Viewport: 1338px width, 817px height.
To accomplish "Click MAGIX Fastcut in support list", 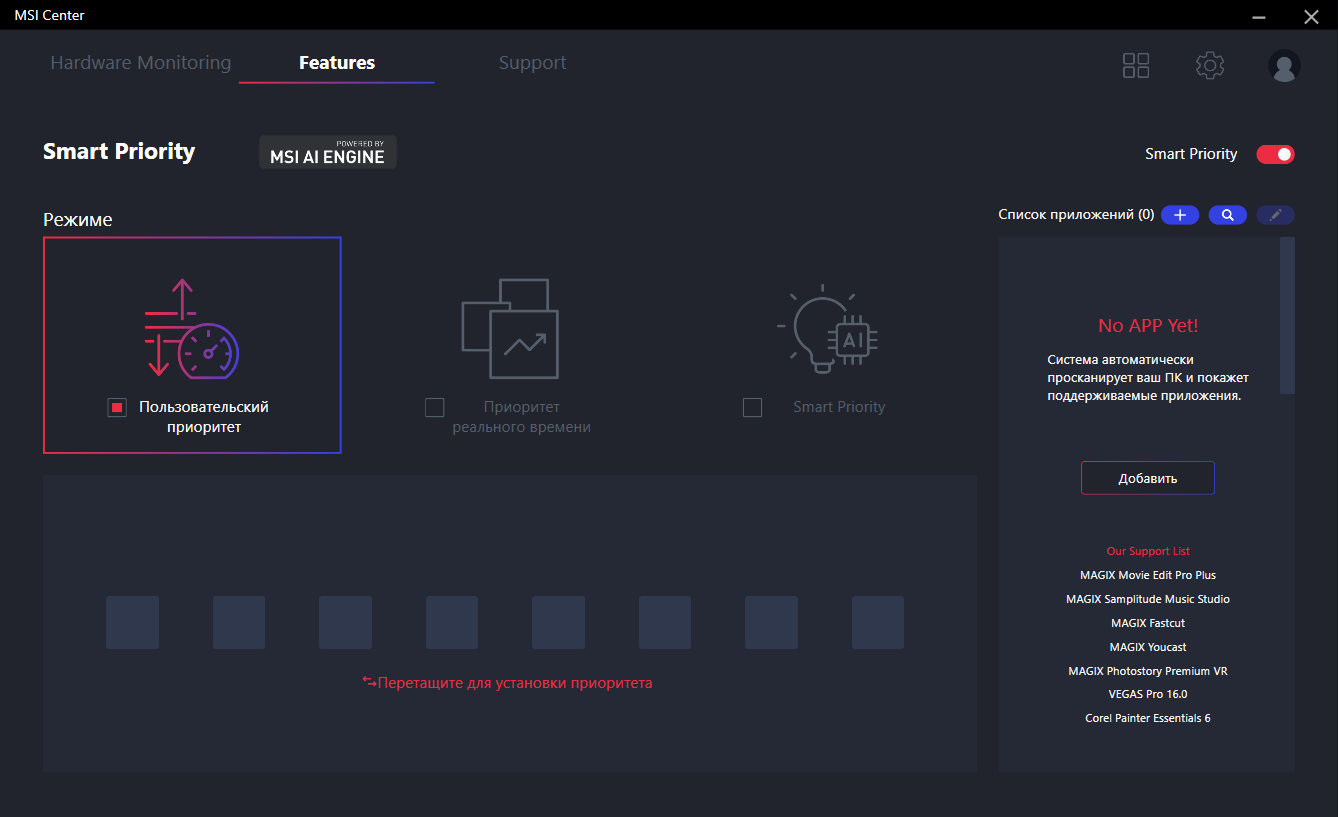I will [x=1148, y=623].
